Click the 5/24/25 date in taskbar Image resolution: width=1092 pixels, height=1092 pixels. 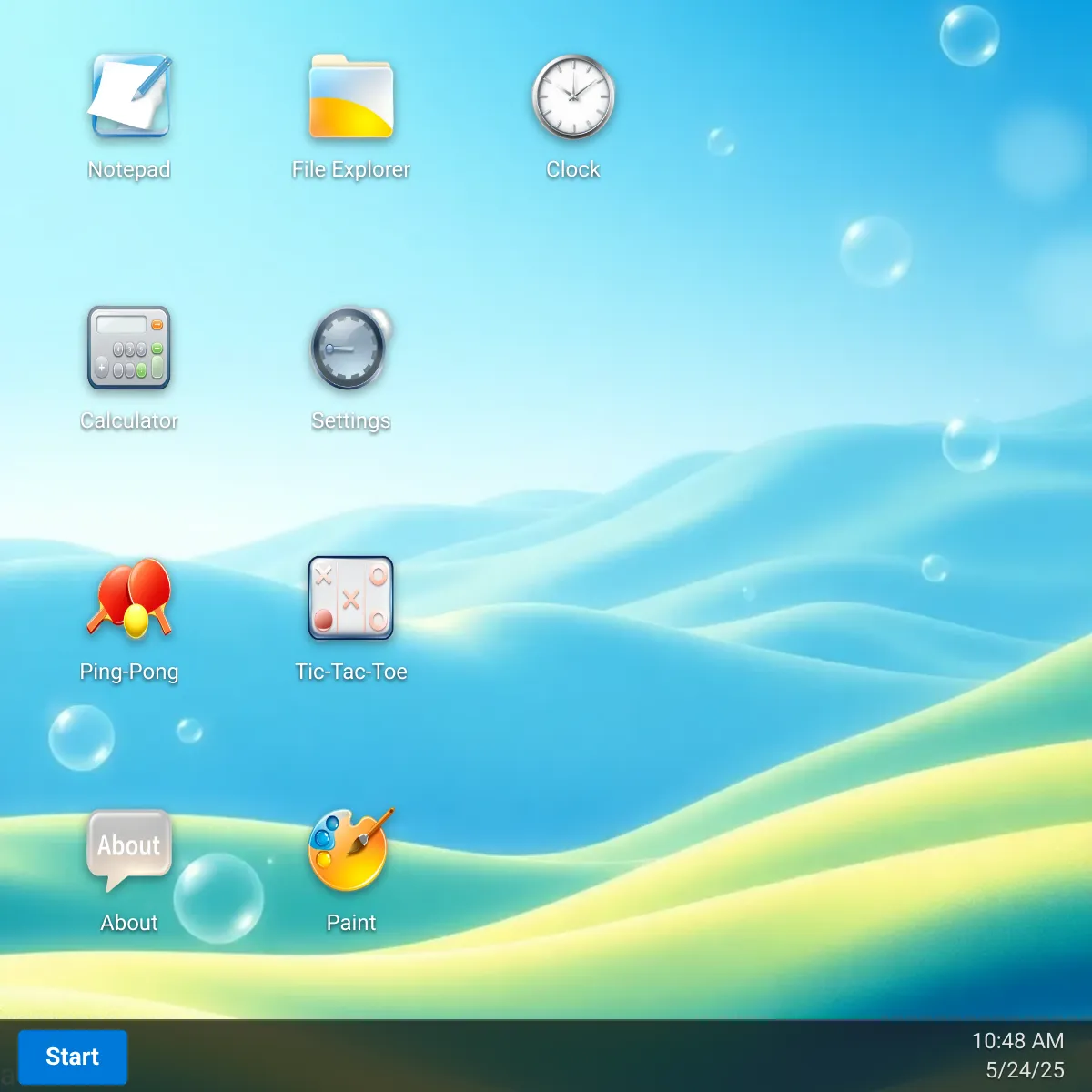click(x=1025, y=1070)
